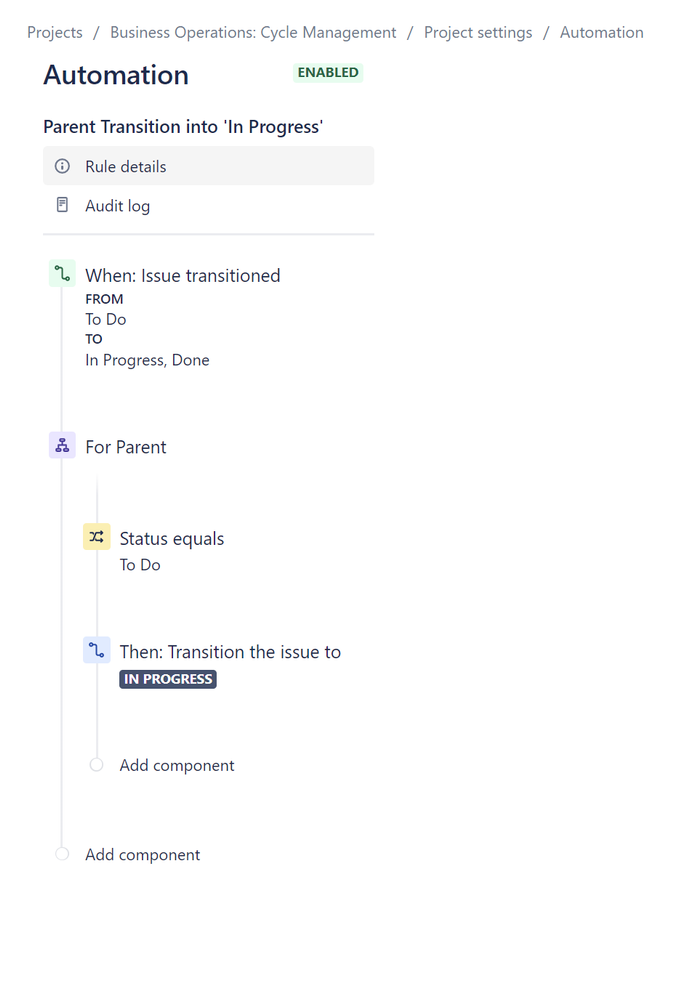
Task: Click the purple For Parent branch icon
Action: 62,445
